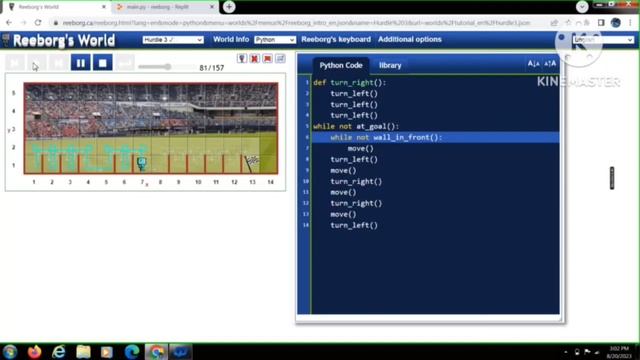Screen dimensions: 640x360
Task: Bookmark this page with the star icon
Action: 568,23
